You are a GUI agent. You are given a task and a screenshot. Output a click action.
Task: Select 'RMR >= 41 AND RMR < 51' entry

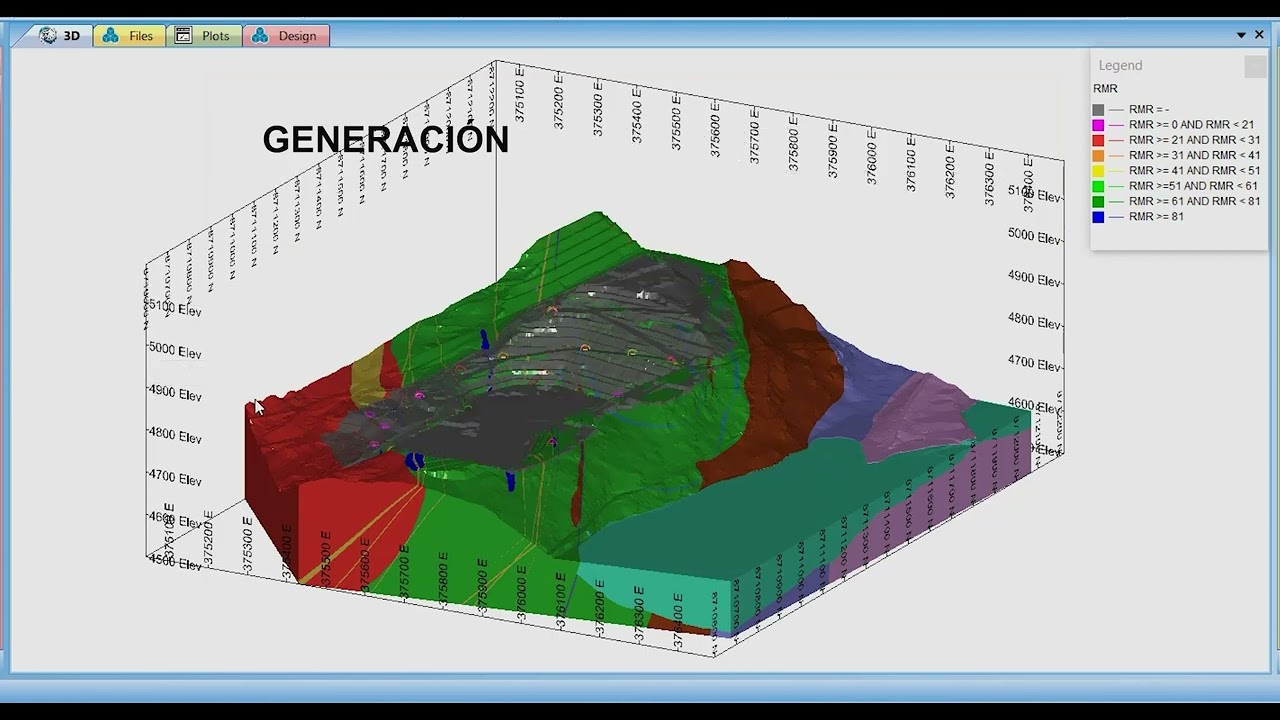point(1195,171)
